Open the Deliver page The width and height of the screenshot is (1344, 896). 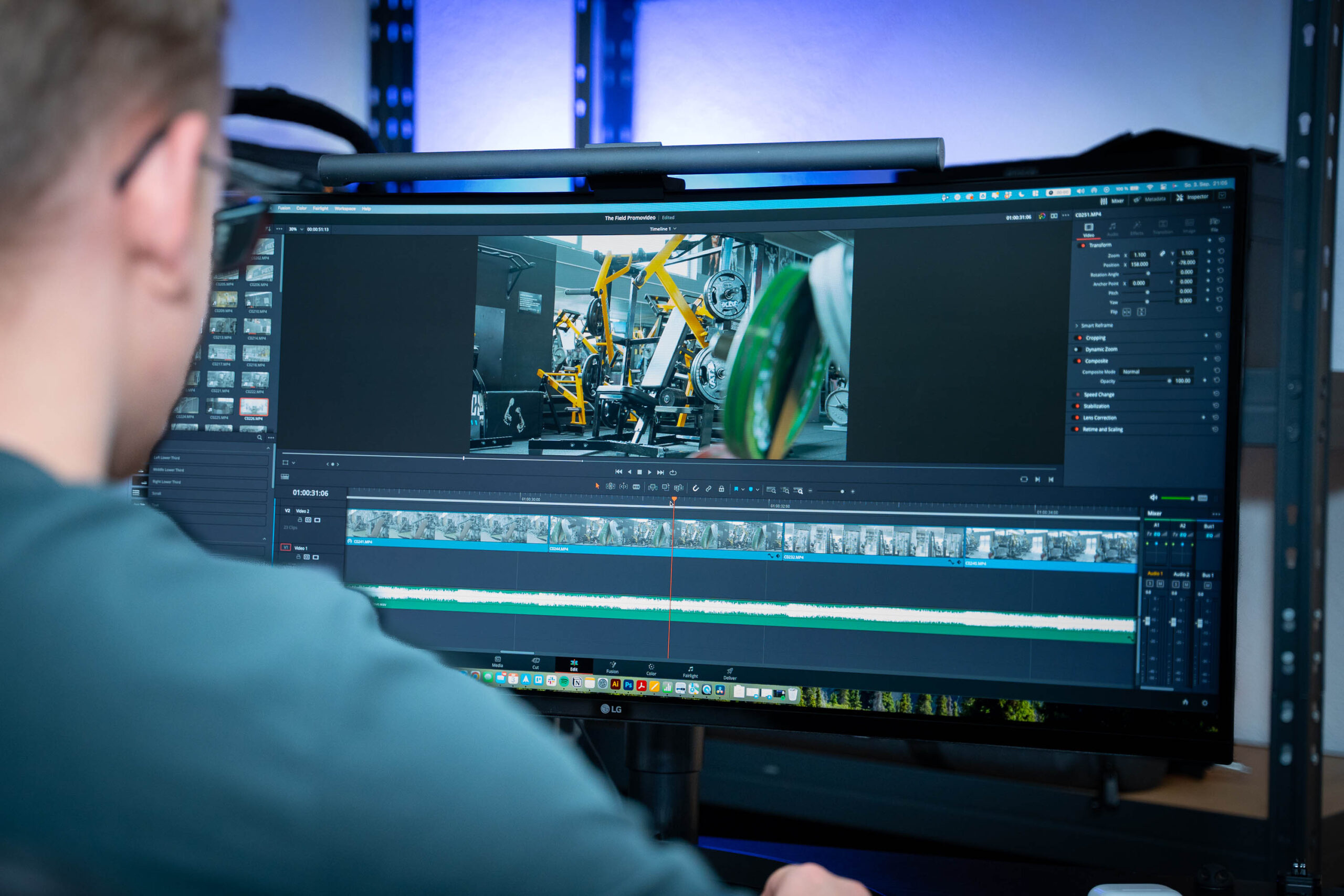(730, 674)
